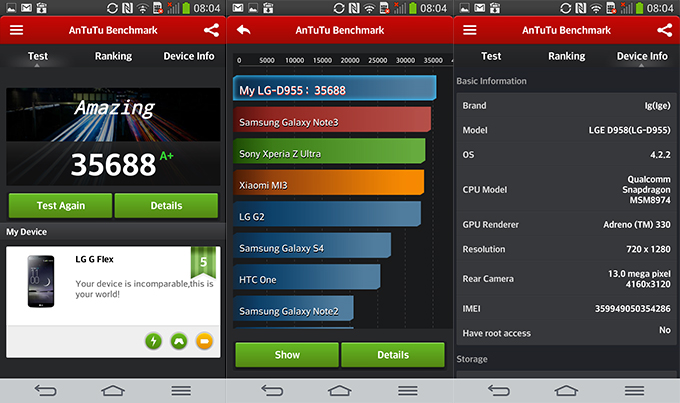
Task: Tap share icon on right Device Info screen
Action: point(665,30)
